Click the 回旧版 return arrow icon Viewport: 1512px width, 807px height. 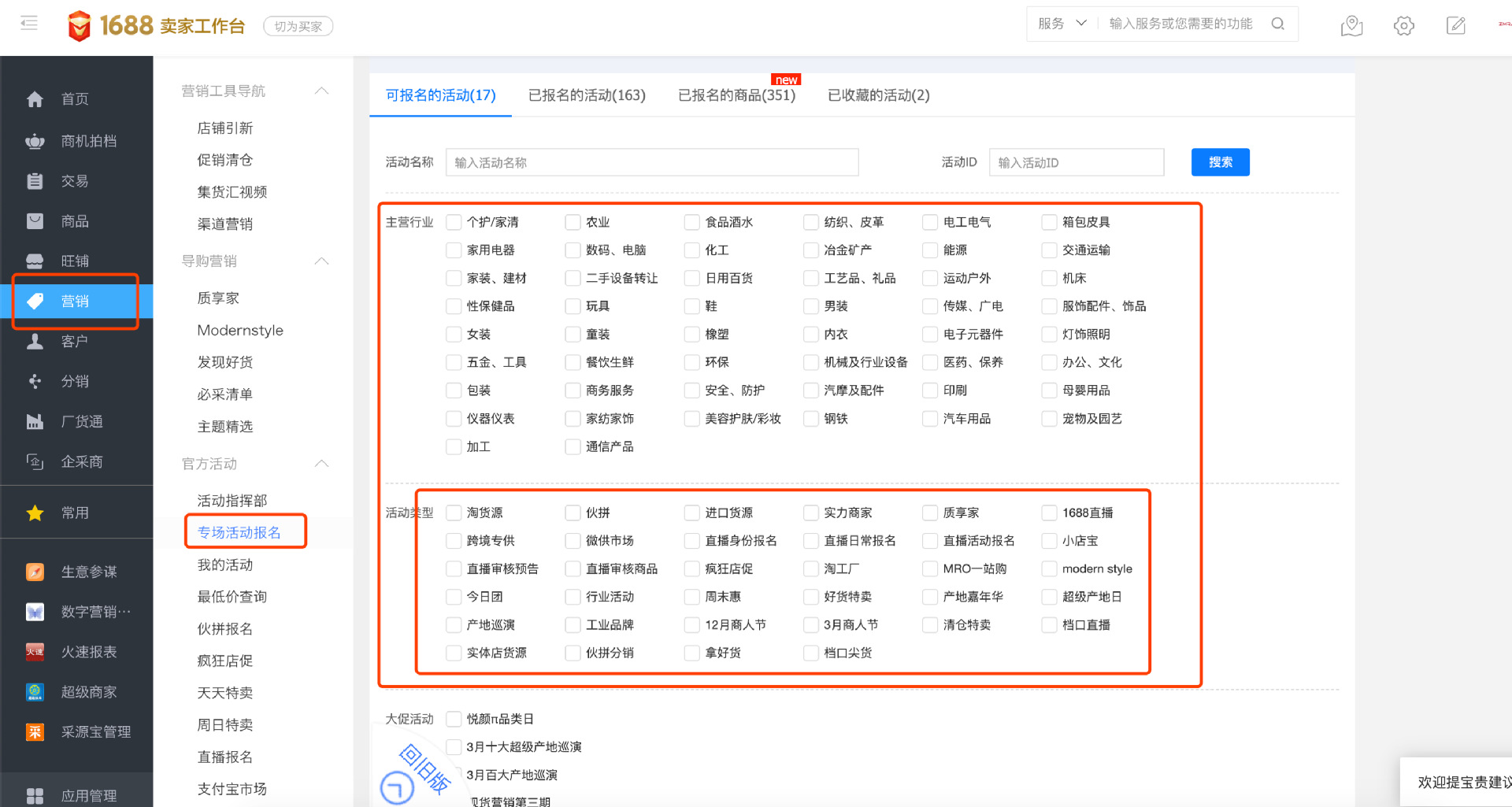(x=397, y=788)
